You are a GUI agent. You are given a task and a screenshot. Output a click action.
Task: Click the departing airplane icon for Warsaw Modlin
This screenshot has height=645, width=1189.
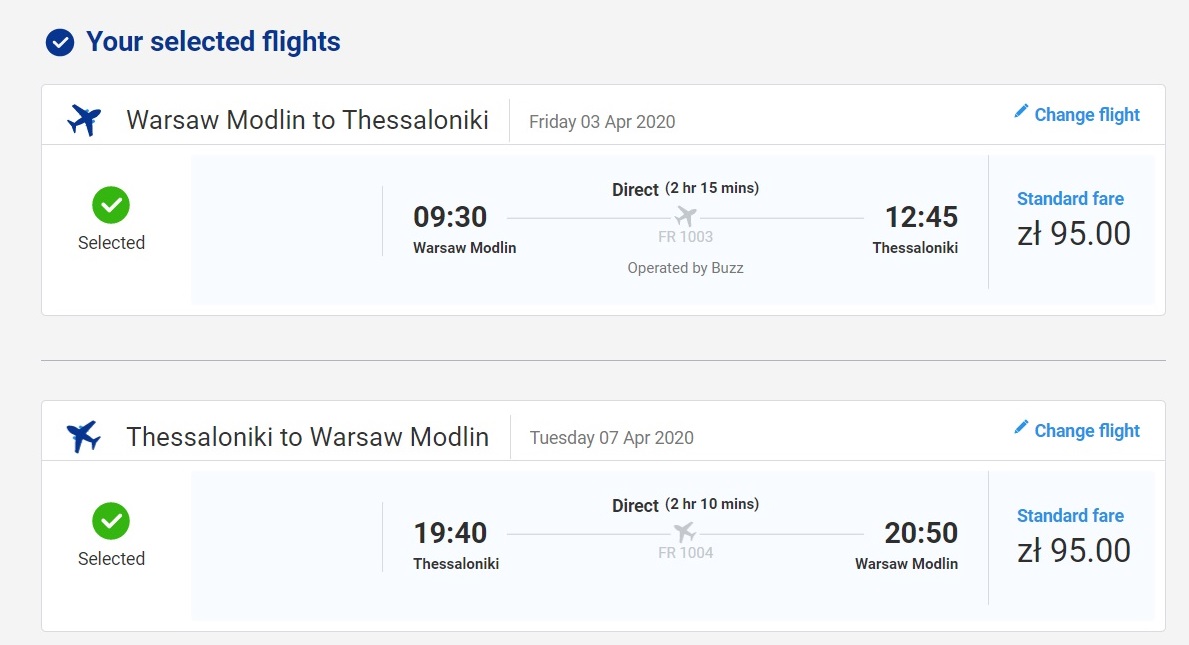coord(83,120)
